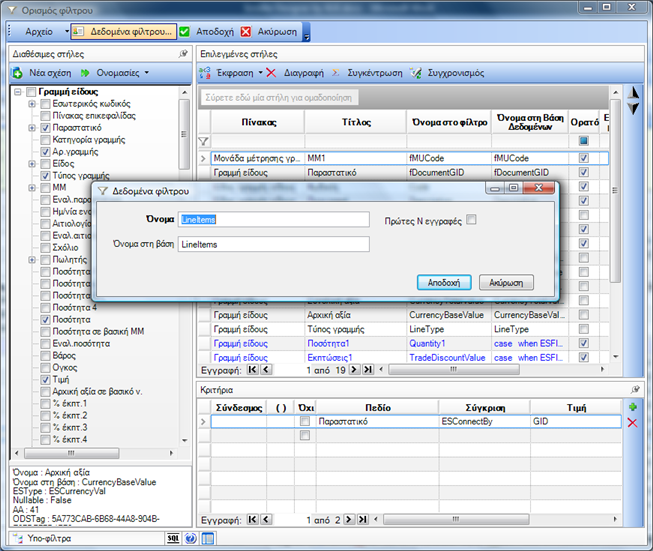Click the red X Διαγραφή icon
Screen dimensions: 653x551
271,73
